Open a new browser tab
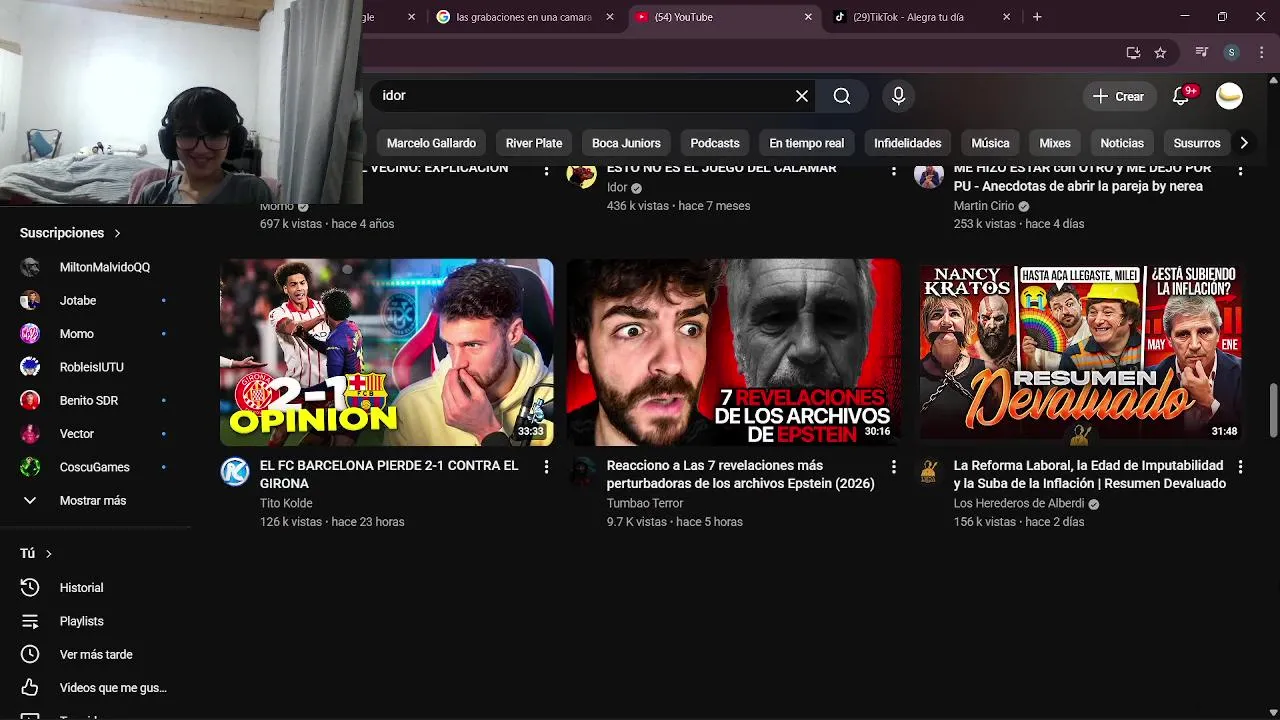 pos(1037,17)
